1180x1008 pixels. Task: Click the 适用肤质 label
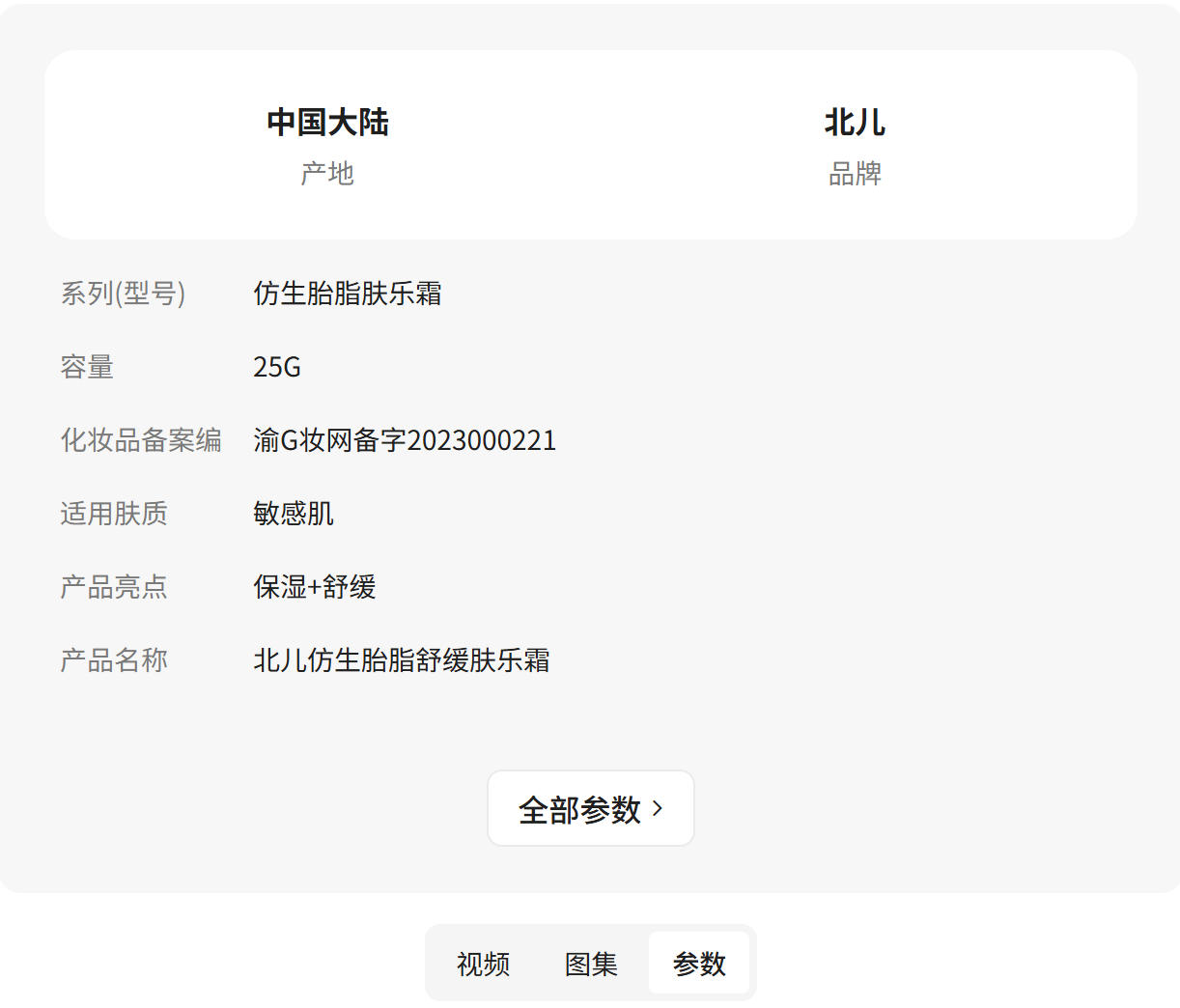click(x=114, y=514)
